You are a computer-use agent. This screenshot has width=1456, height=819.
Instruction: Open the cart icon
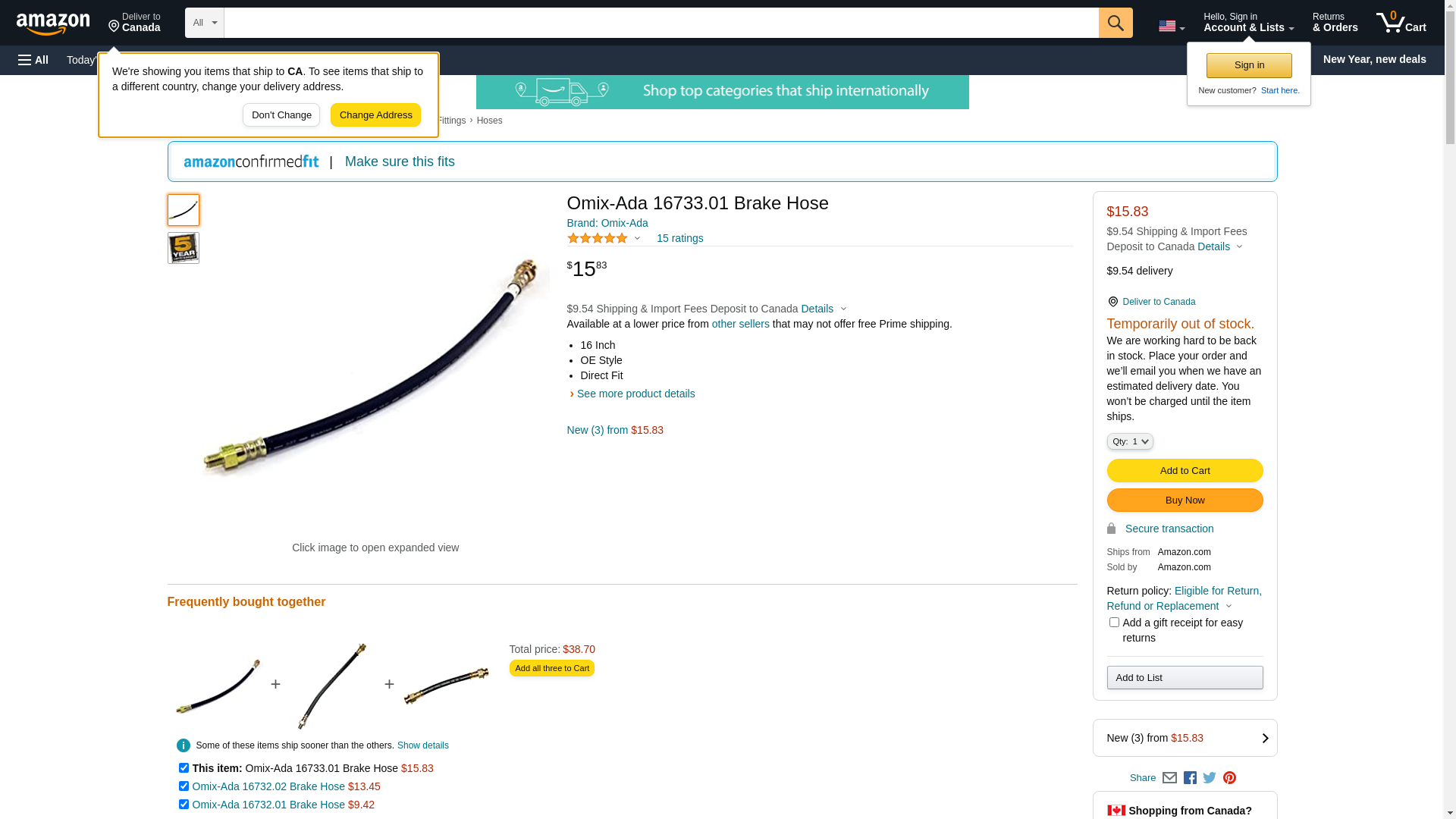1401,23
